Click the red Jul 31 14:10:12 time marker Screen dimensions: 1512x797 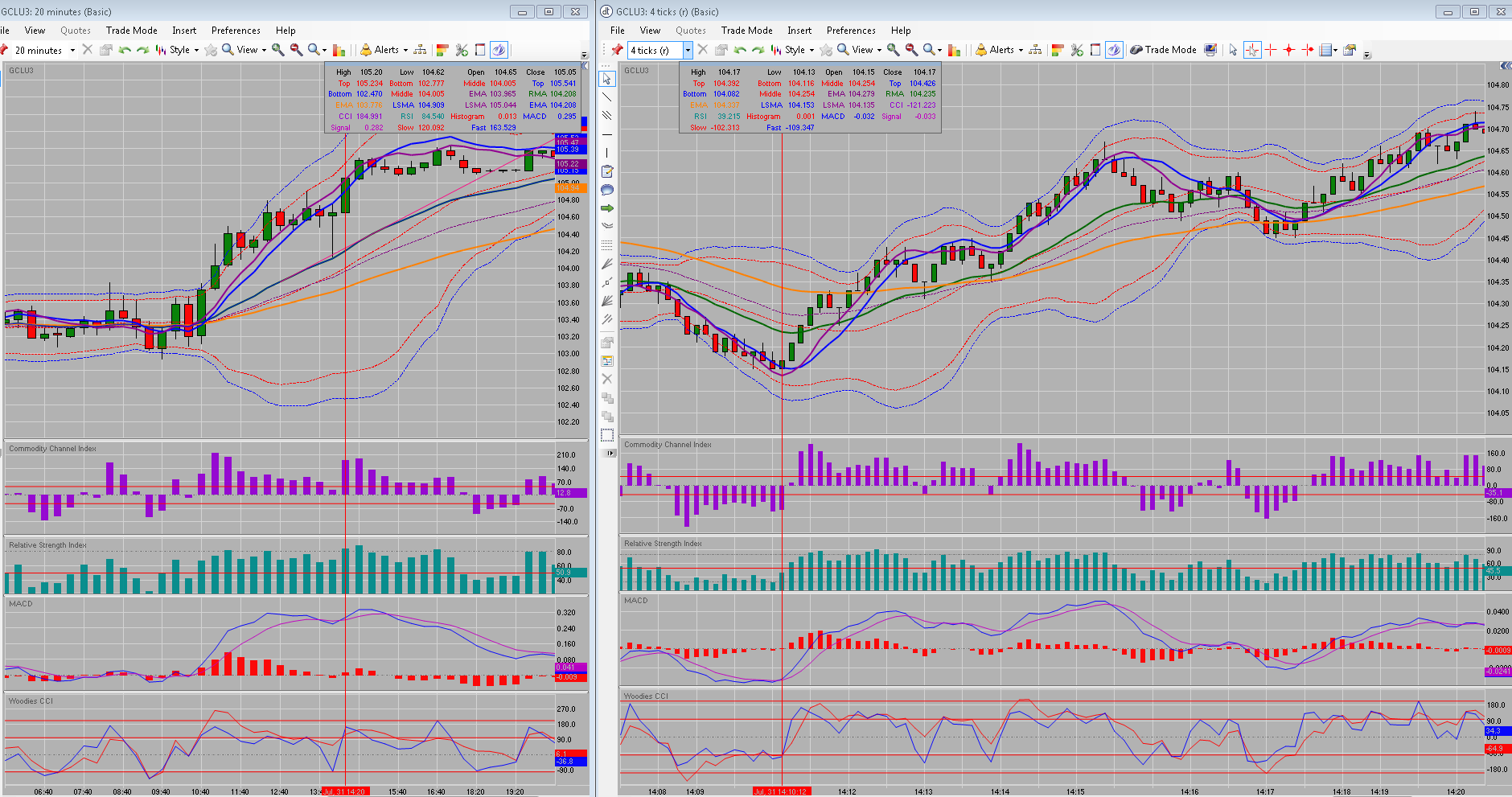click(x=782, y=791)
